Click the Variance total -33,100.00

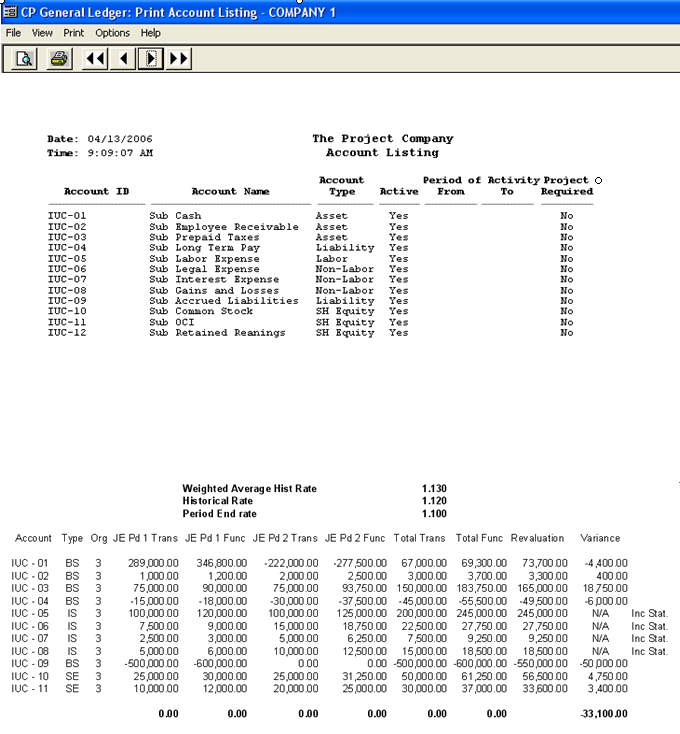pos(604,714)
